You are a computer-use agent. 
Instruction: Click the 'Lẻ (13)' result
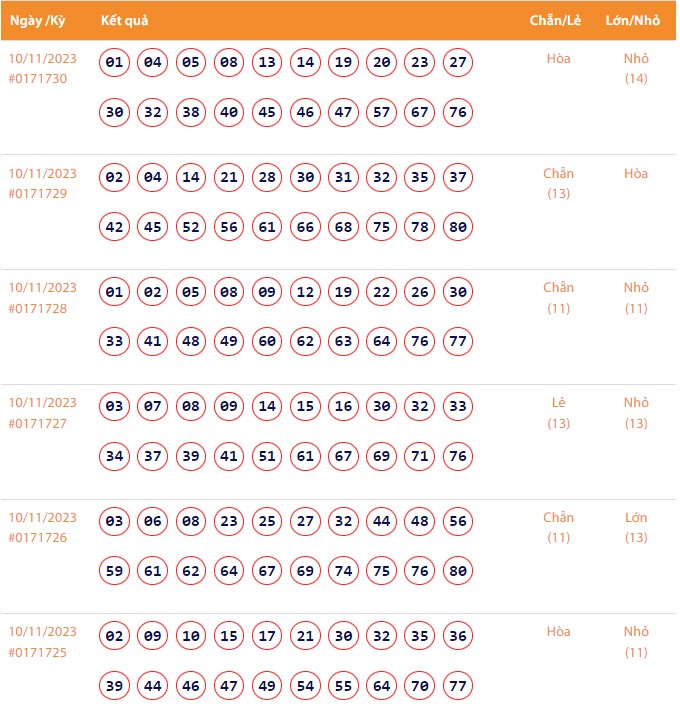[x=558, y=412]
